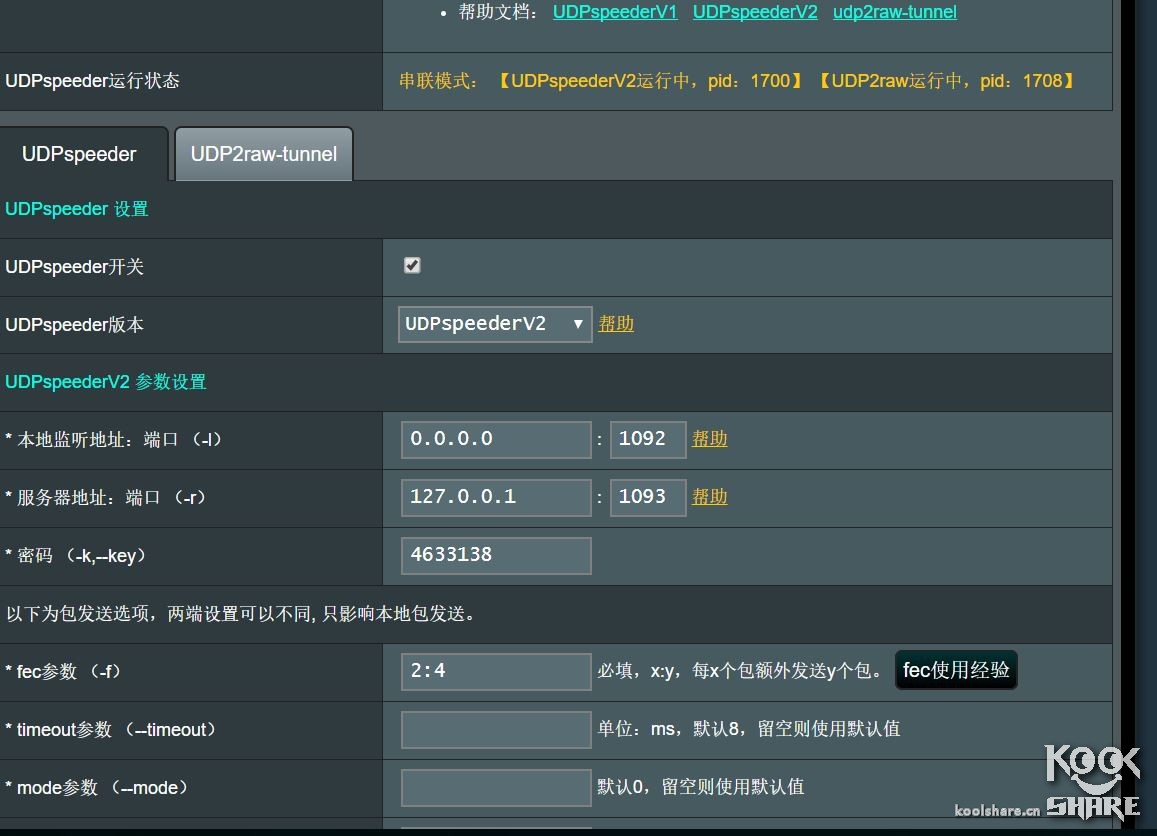Click the empty timeout参数 input field
1157x836 pixels.
(496, 729)
